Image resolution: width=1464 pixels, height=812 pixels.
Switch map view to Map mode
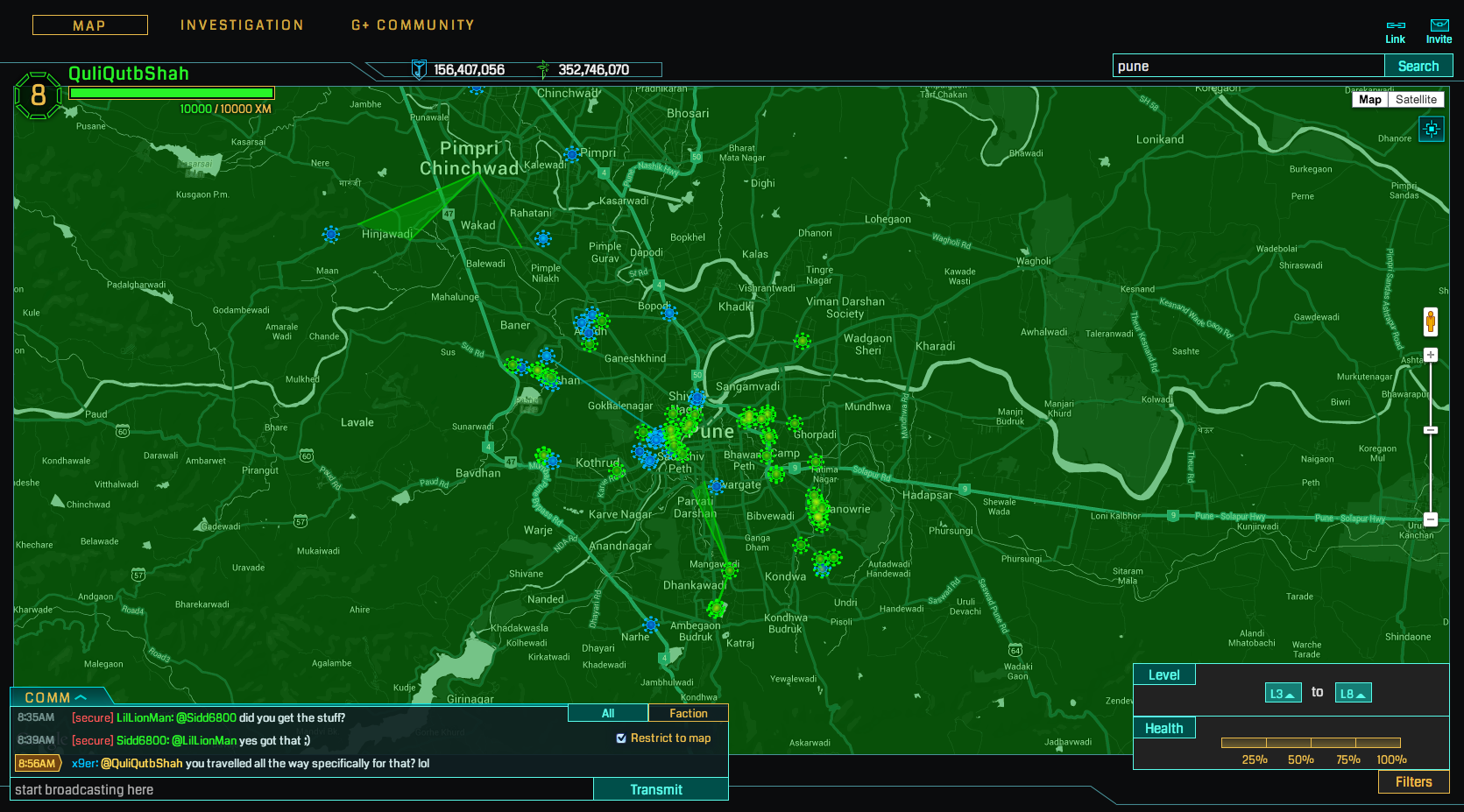(1370, 100)
